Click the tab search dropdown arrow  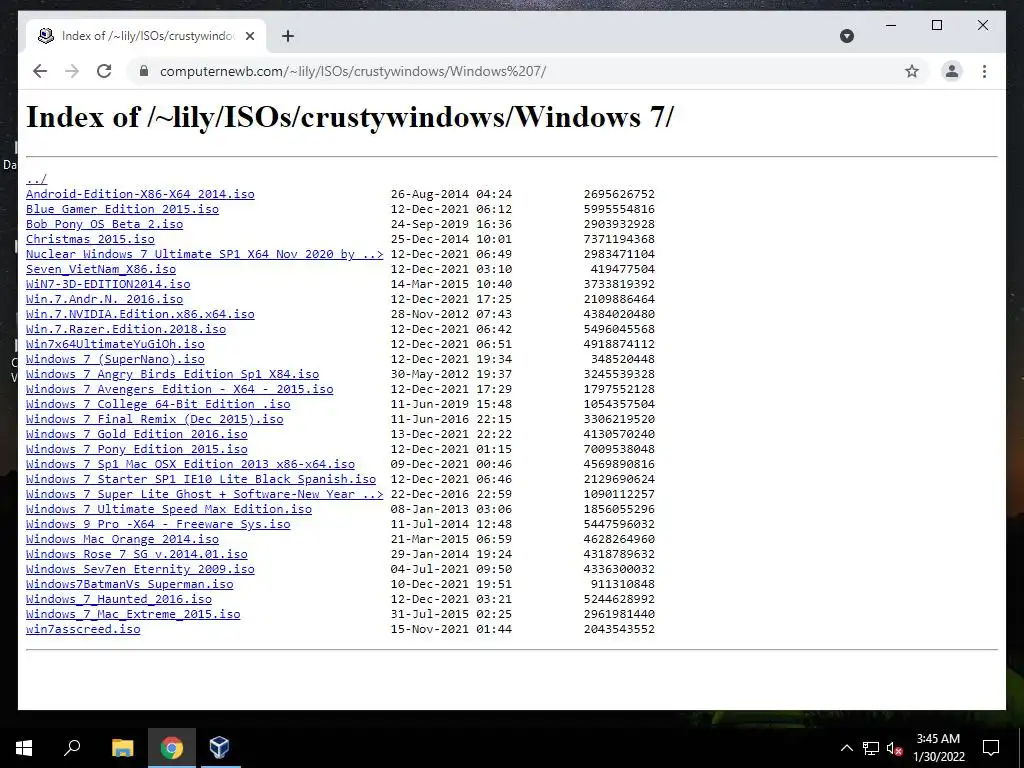click(x=846, y=36)
